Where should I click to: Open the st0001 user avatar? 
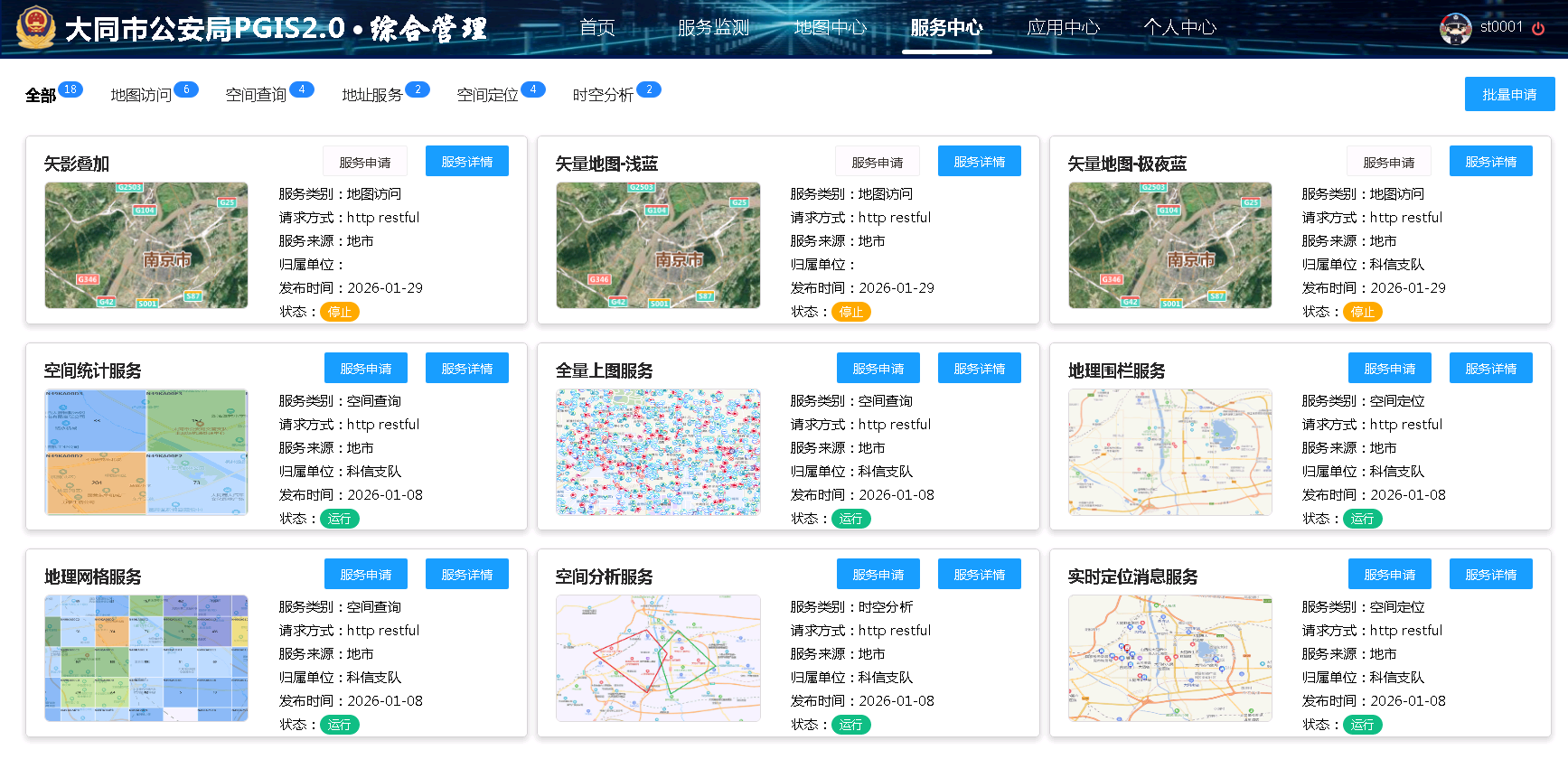(x=1455, y=29)
